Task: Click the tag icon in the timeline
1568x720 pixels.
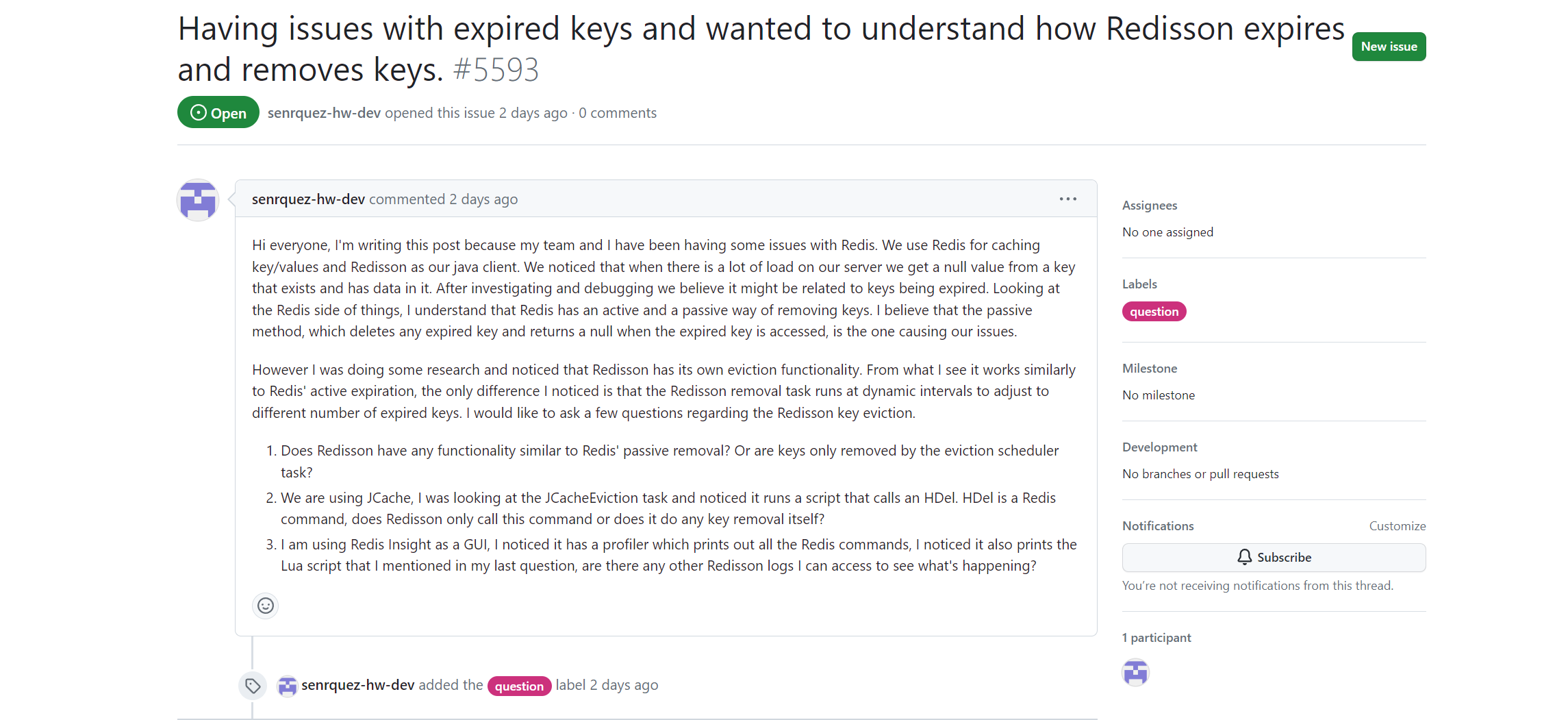Action: coord(253,686)
